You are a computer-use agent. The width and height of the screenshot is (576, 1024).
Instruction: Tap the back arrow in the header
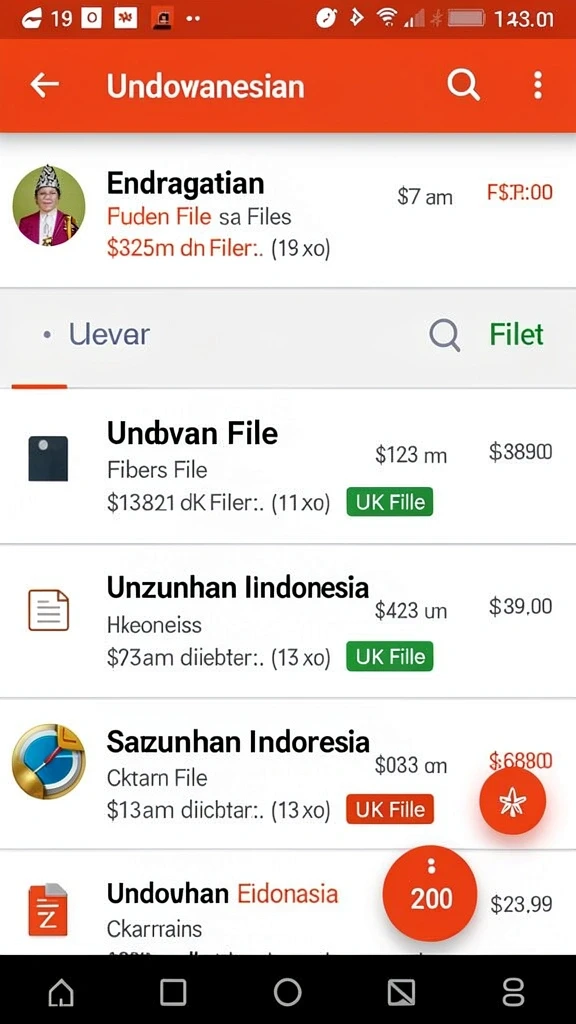44,85
